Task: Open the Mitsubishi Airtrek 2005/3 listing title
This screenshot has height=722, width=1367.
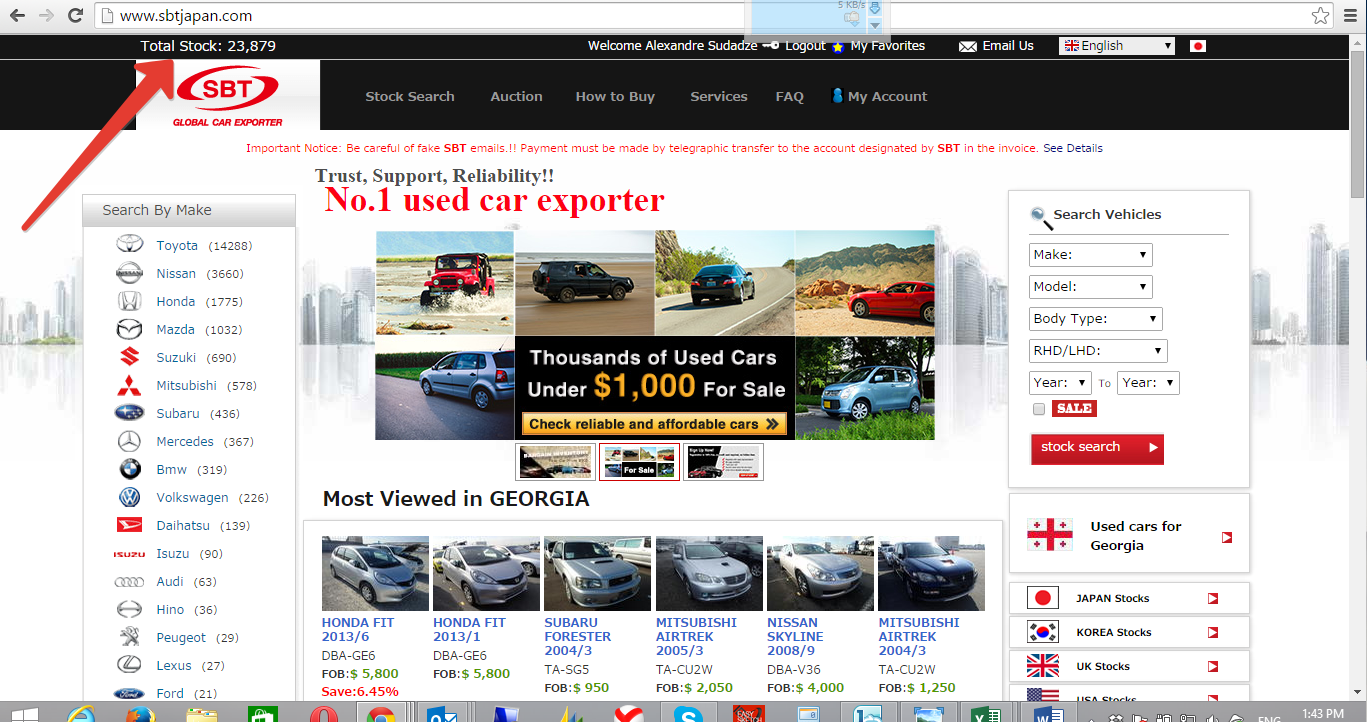Action: [696, 636]
